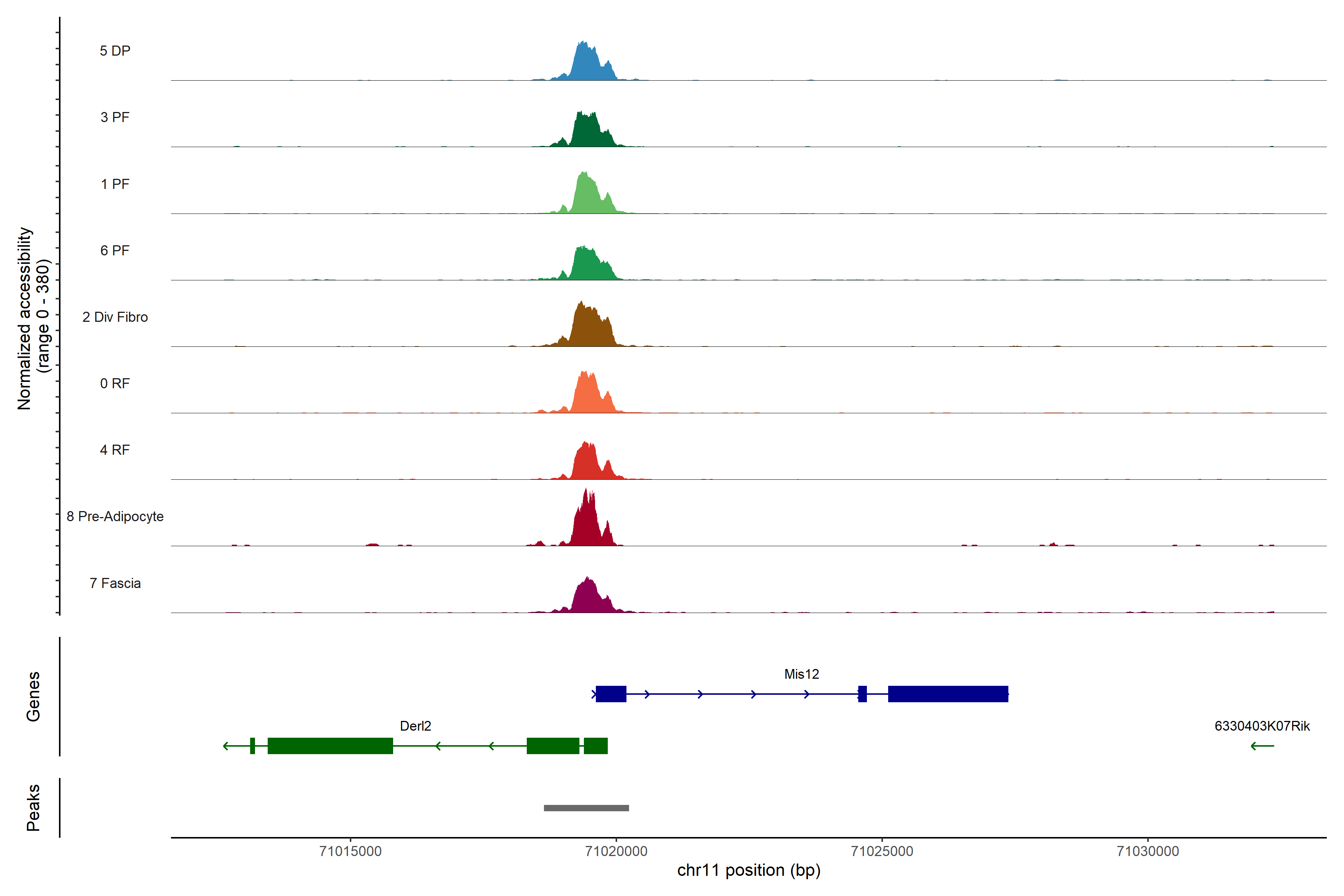Click the 5 DP track label

pyautogui.click(x=115, y=51)
